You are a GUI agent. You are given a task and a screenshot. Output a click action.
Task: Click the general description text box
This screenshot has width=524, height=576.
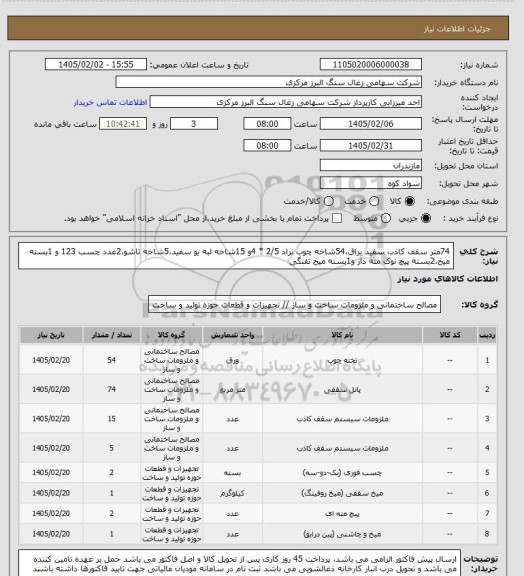(236, 256)
